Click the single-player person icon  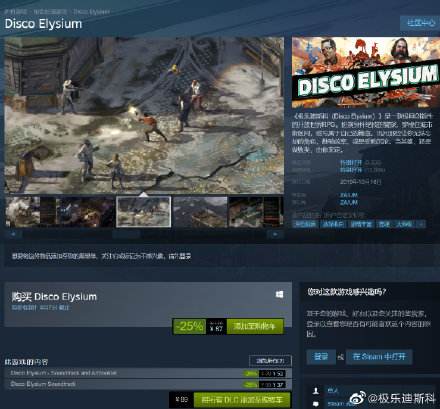click(x=316, y=391)
